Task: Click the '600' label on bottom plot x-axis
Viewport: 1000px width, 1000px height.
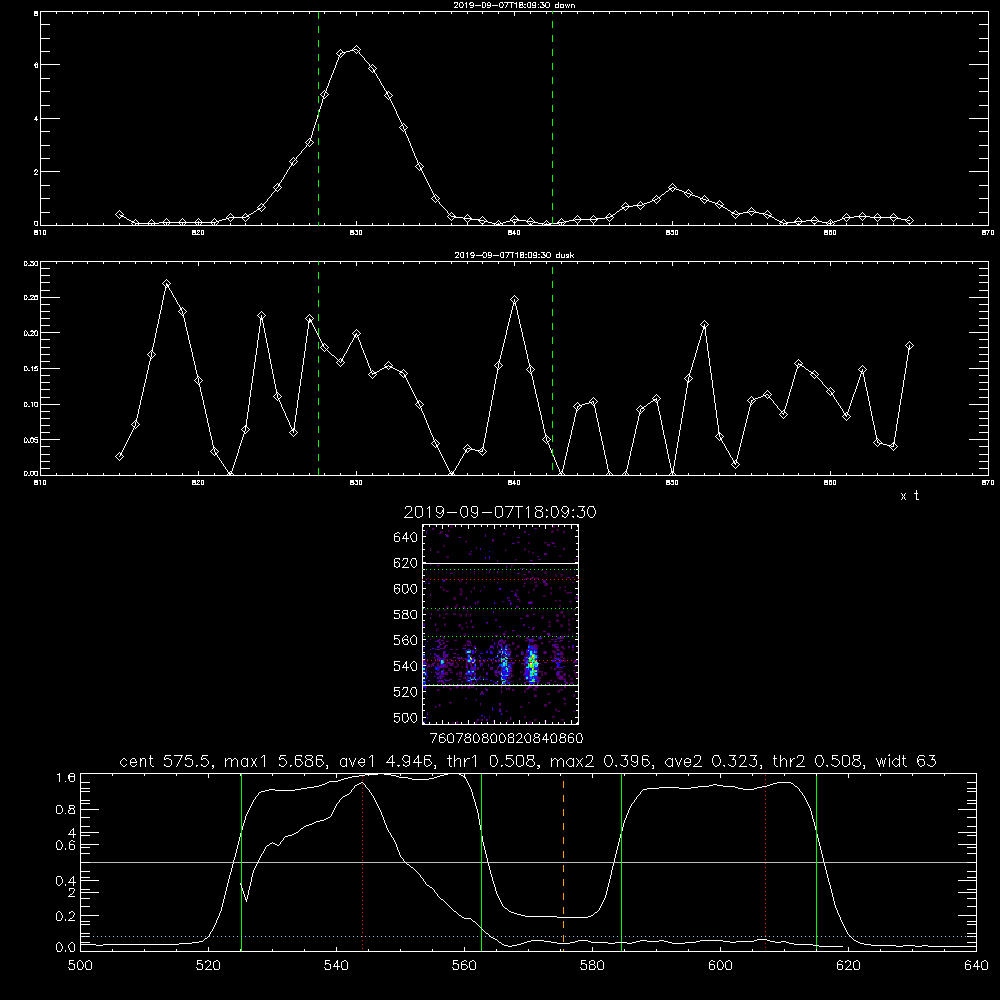Action: [720, 965]
